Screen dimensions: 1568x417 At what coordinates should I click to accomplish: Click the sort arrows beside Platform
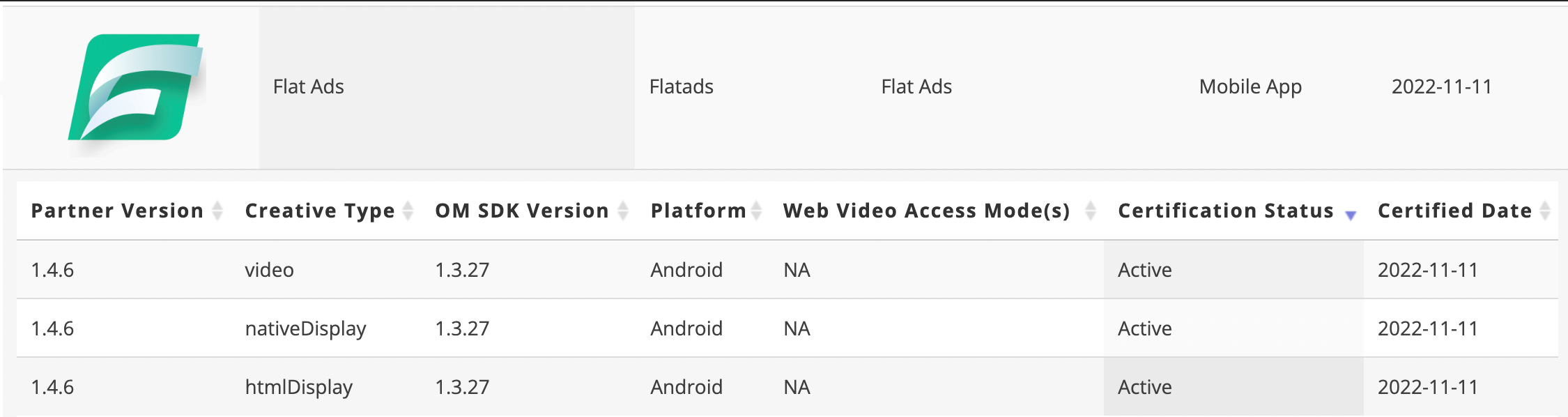tap(756, 211)
